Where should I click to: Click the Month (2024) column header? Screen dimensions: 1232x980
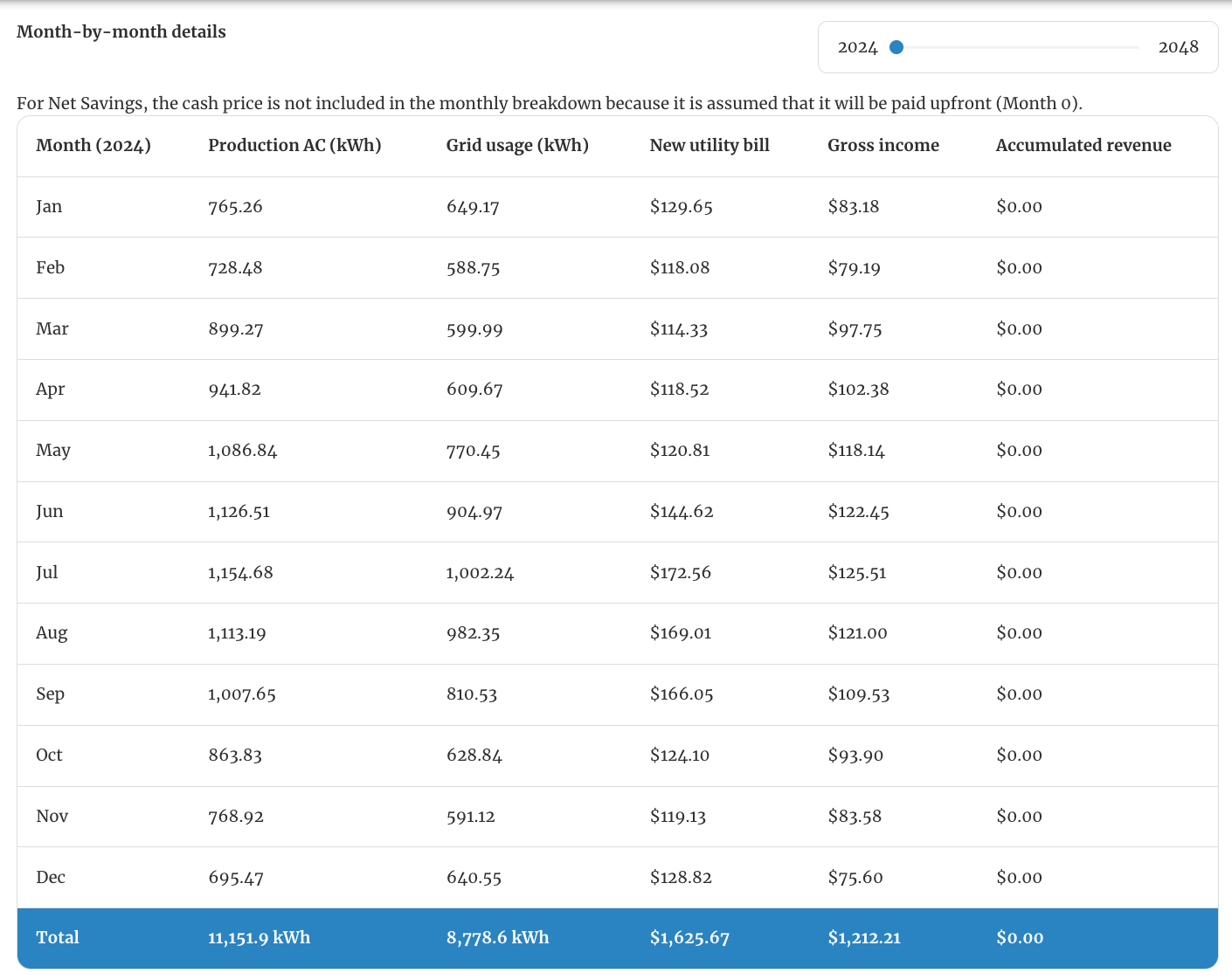(93, 145)
